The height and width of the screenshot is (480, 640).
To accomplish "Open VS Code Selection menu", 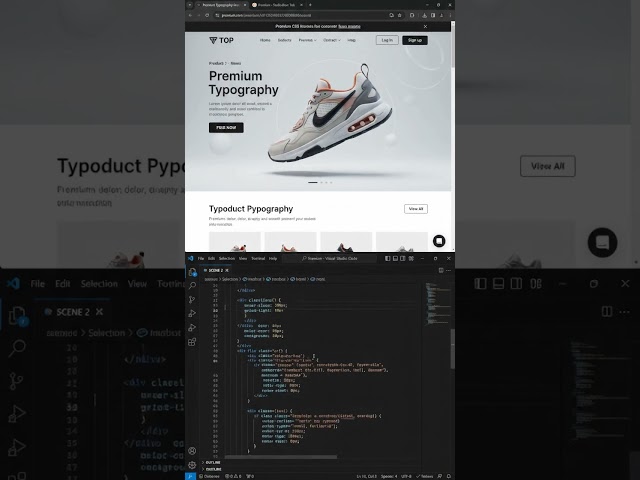I will click(227, 258).
